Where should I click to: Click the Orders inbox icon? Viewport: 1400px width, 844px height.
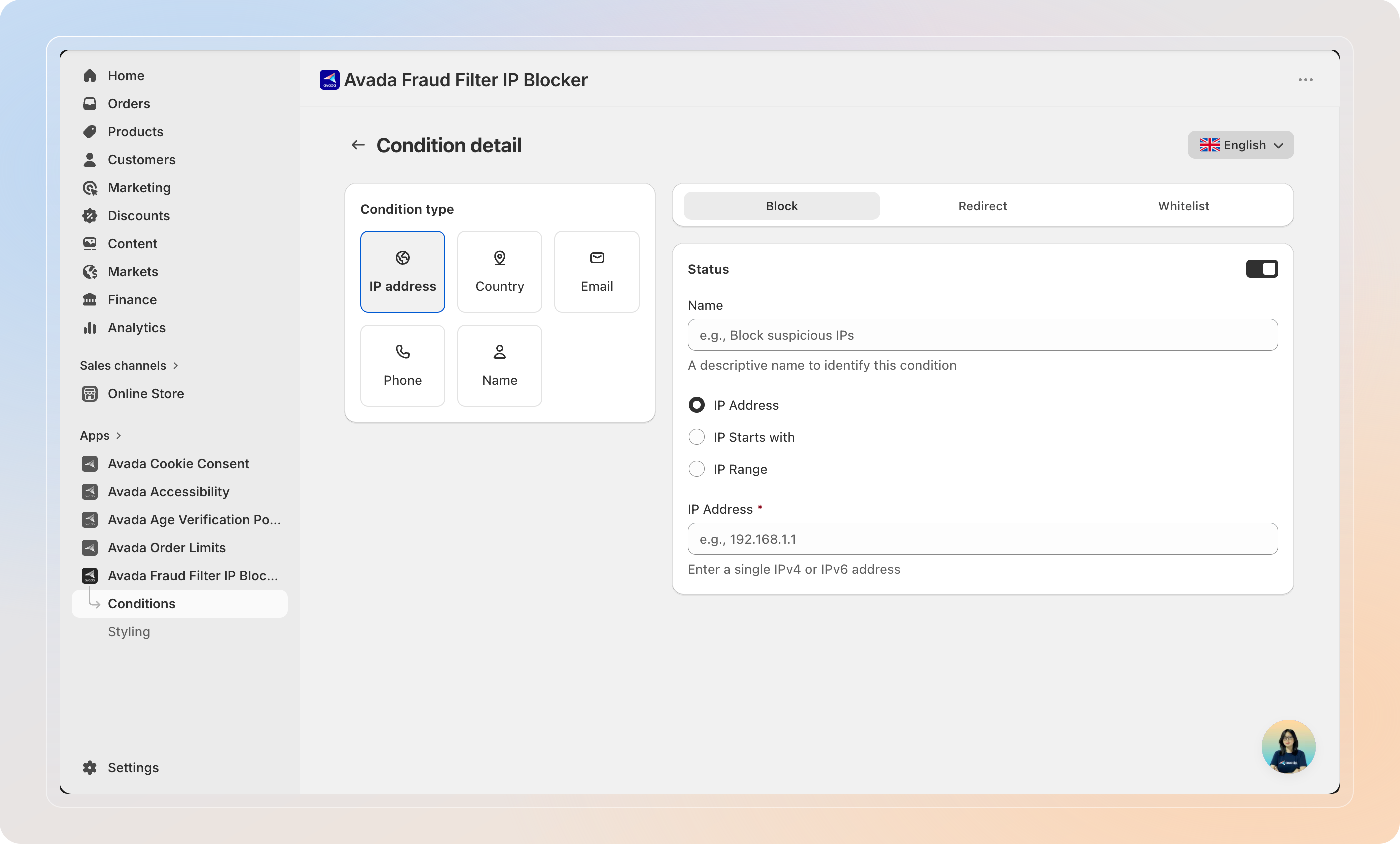[x=90, y=104]
